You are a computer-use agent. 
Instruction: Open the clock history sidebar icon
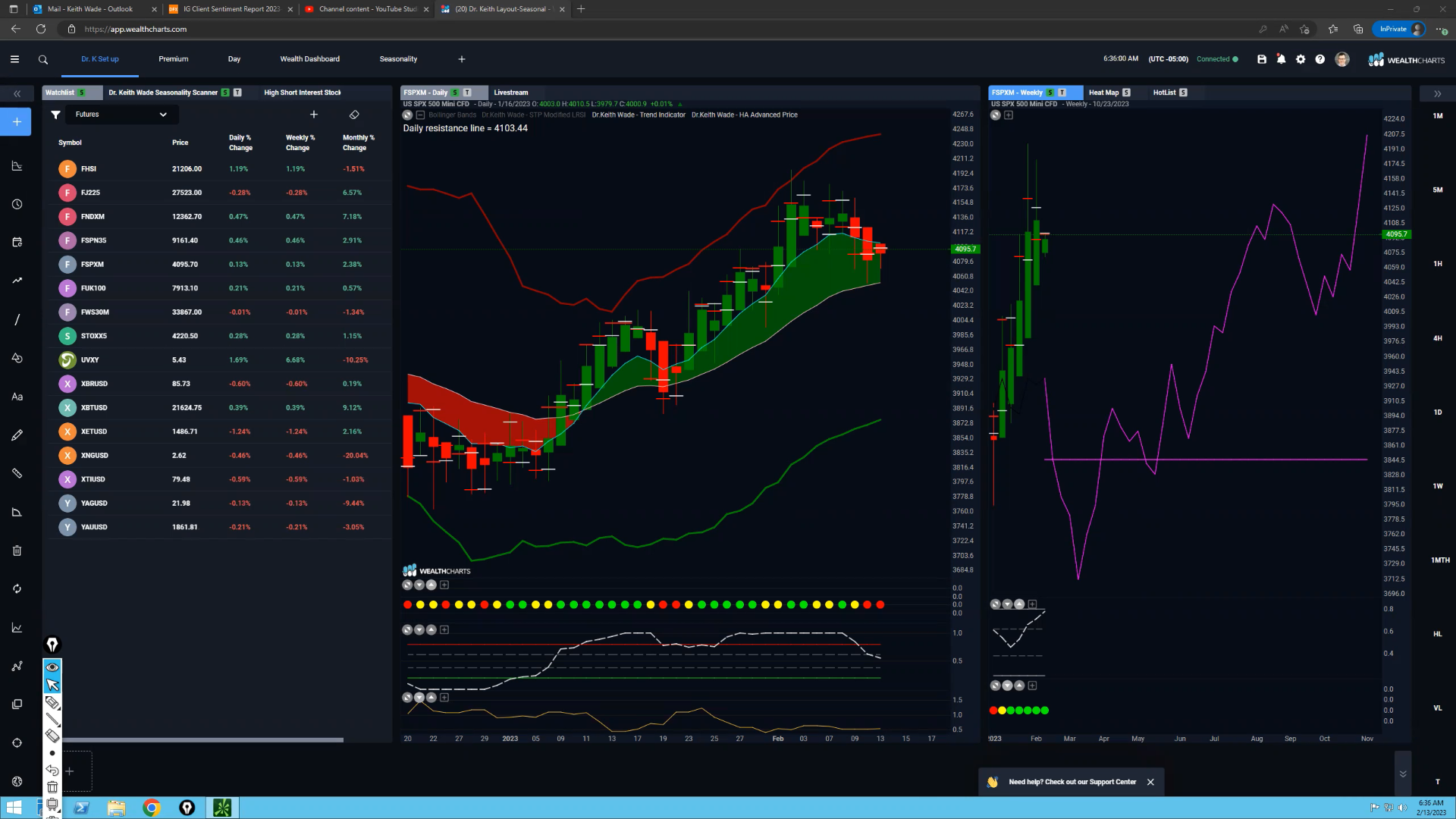(x=17, y=205)
